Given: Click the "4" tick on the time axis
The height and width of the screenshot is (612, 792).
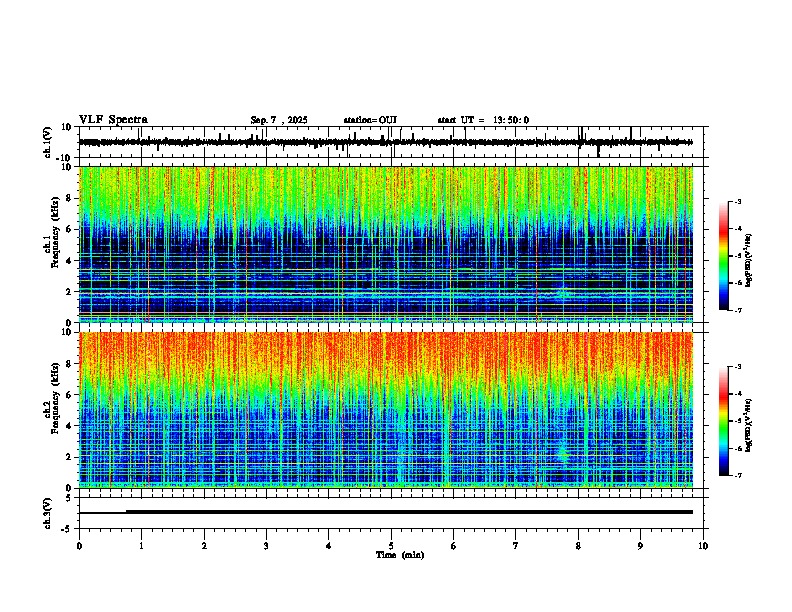Looking at the screenshot, I should (x=329, y=546).
